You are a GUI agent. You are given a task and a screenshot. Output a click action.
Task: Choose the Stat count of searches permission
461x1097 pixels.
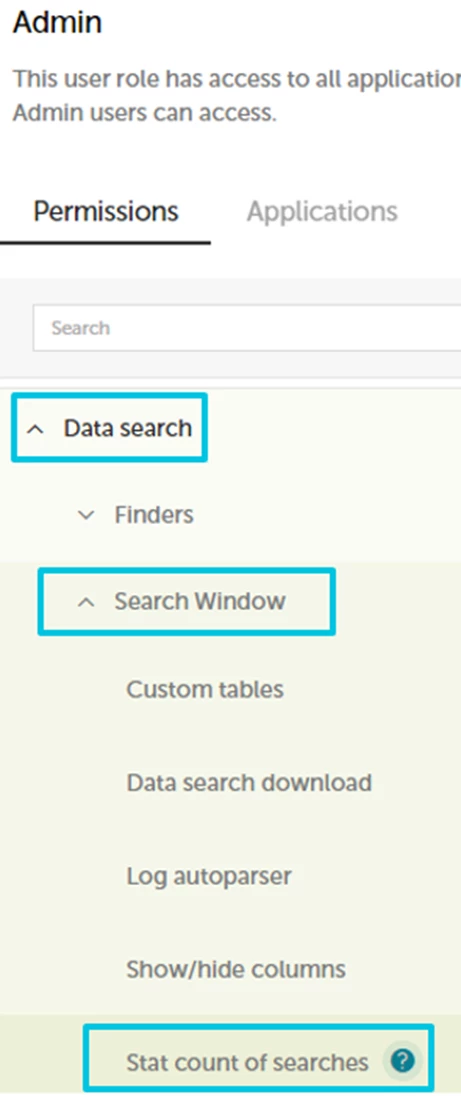(247, 1063)
